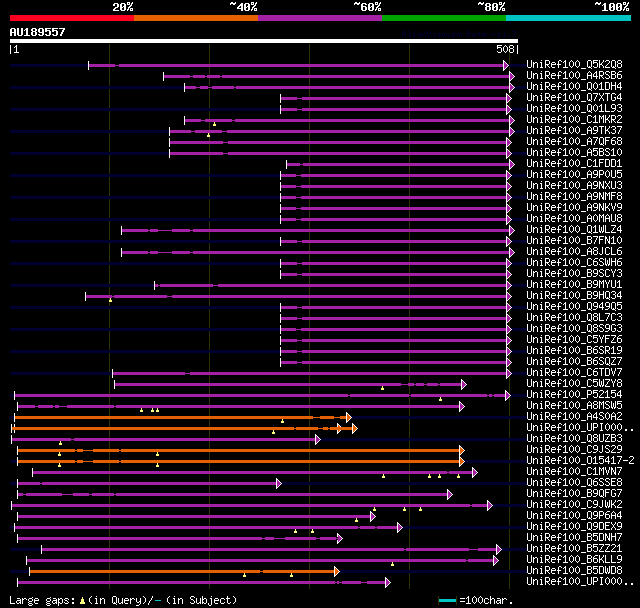The image size is (640, 608).
Task: Choose the UniRef100_C1FDD1 label
Action: click(574, 164)
